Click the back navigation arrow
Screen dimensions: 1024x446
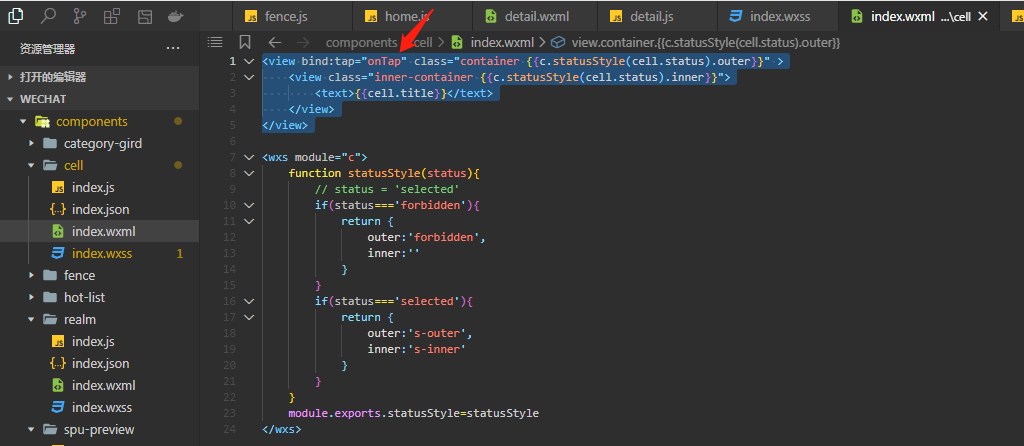[275, 42]
